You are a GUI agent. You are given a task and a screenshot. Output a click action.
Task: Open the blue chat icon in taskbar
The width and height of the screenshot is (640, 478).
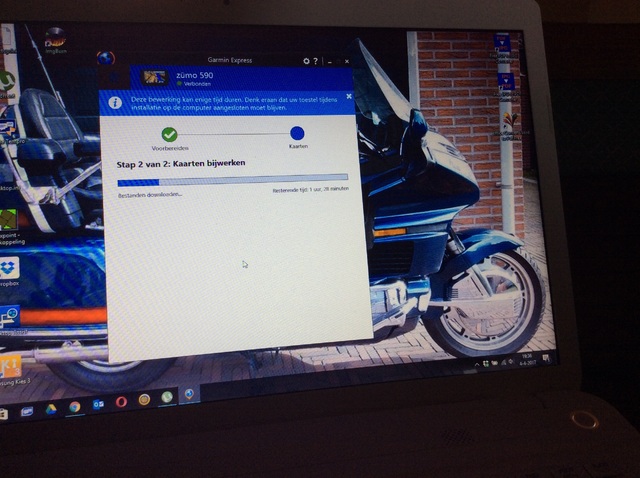(27, 411)
